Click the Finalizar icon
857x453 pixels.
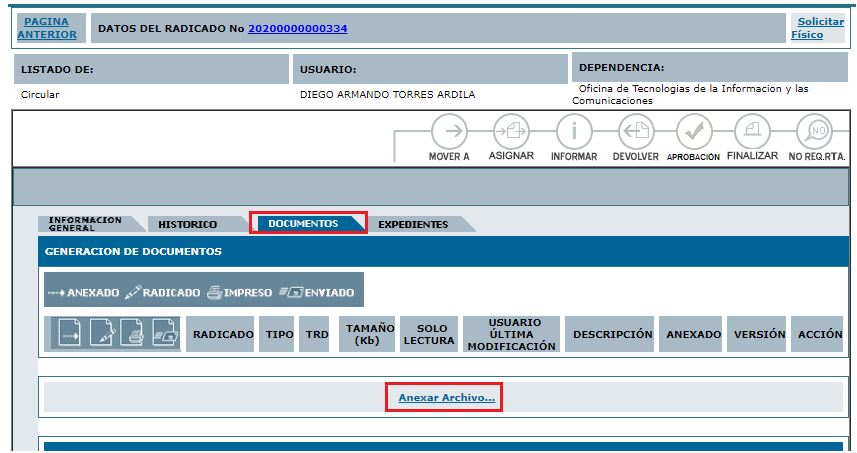(752, 132)
